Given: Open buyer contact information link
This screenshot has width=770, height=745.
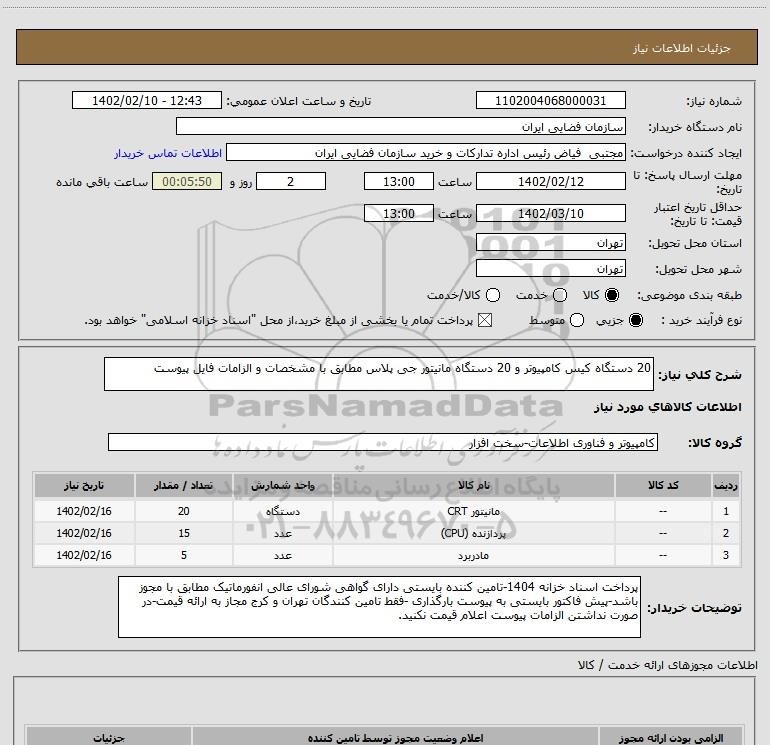Looking at the screenshot, I should [168, 153].
